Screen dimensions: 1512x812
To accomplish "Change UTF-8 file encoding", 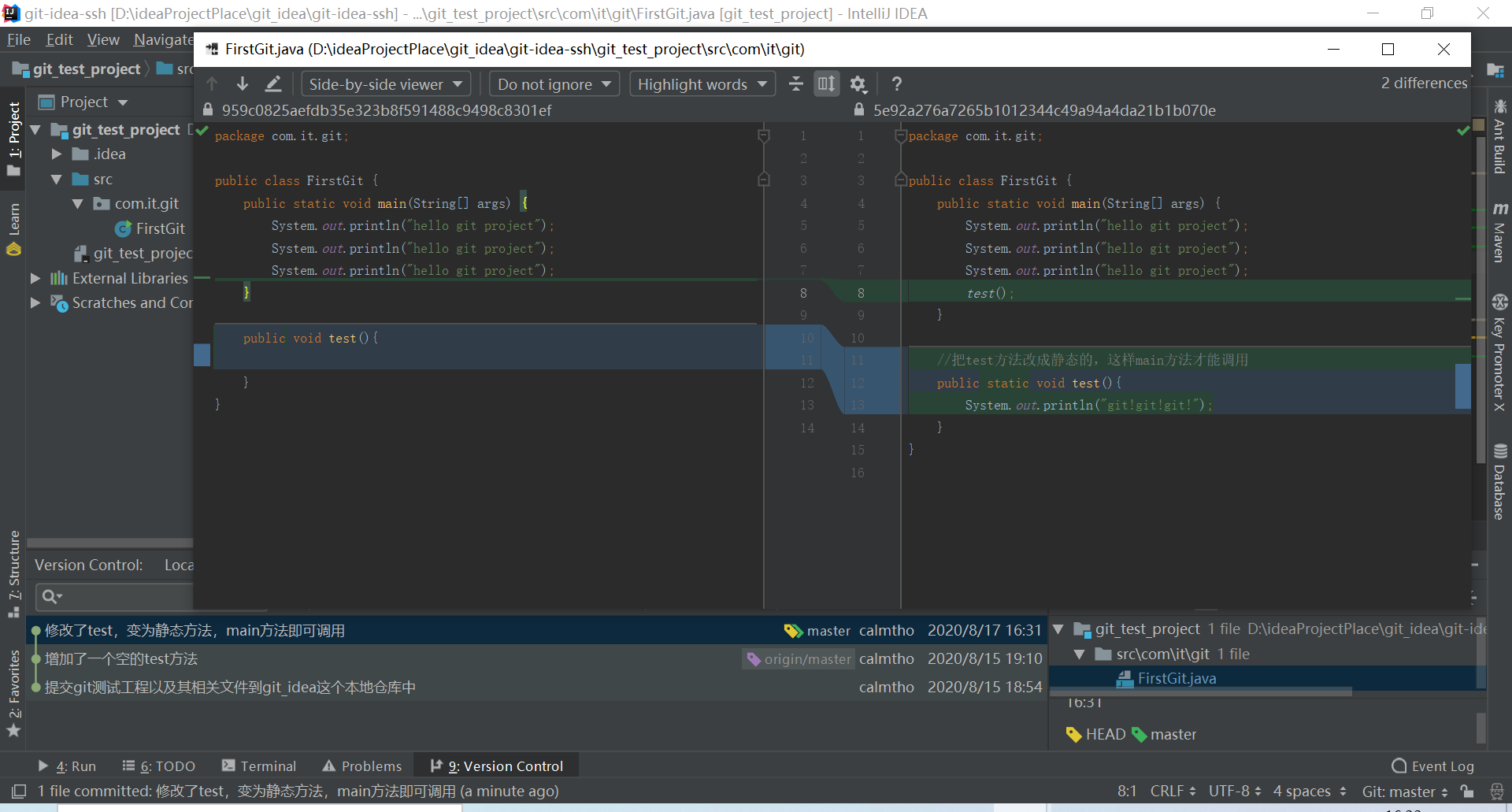I will 1235,791.
